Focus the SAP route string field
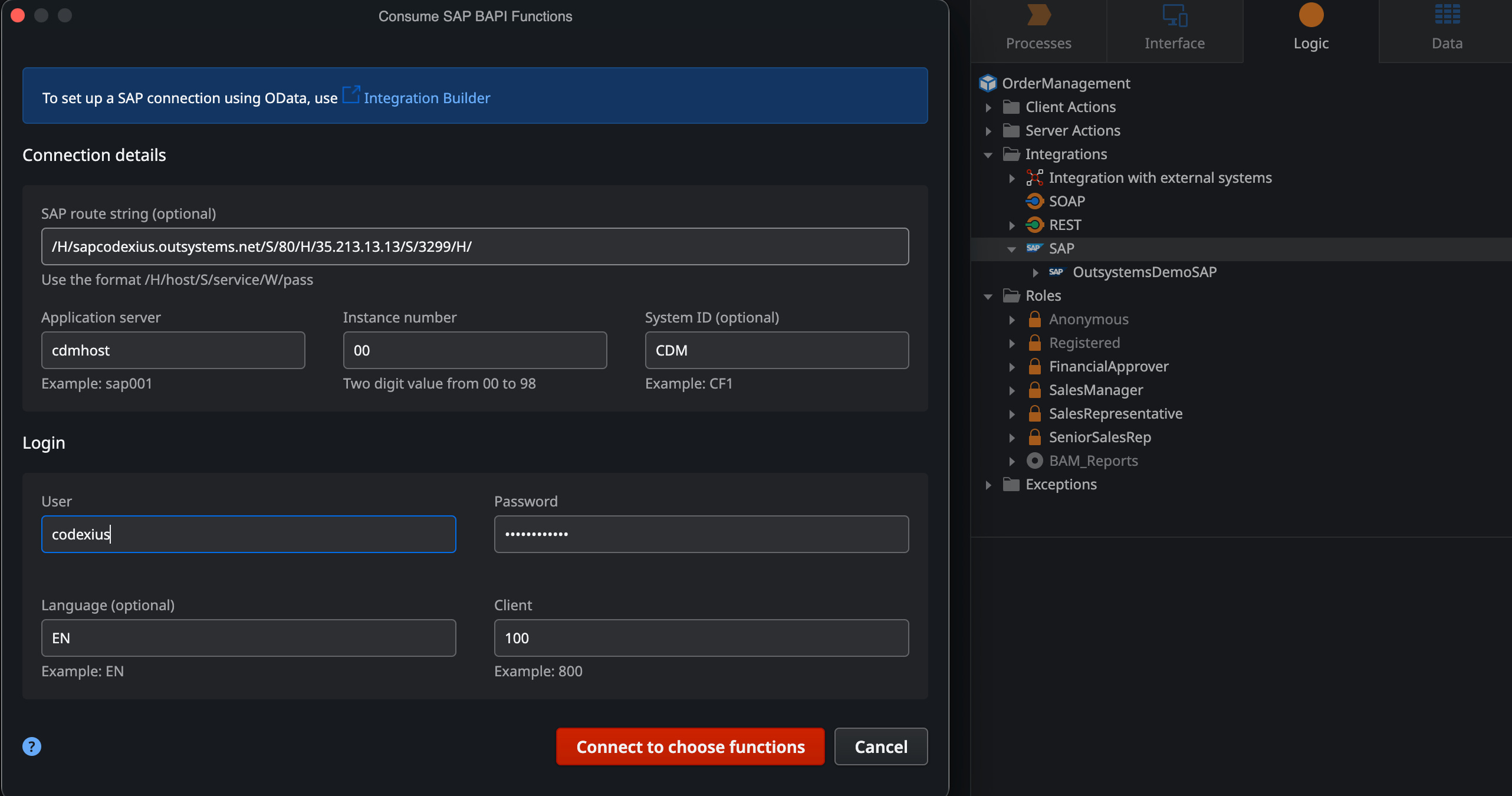 pos(475,246)
